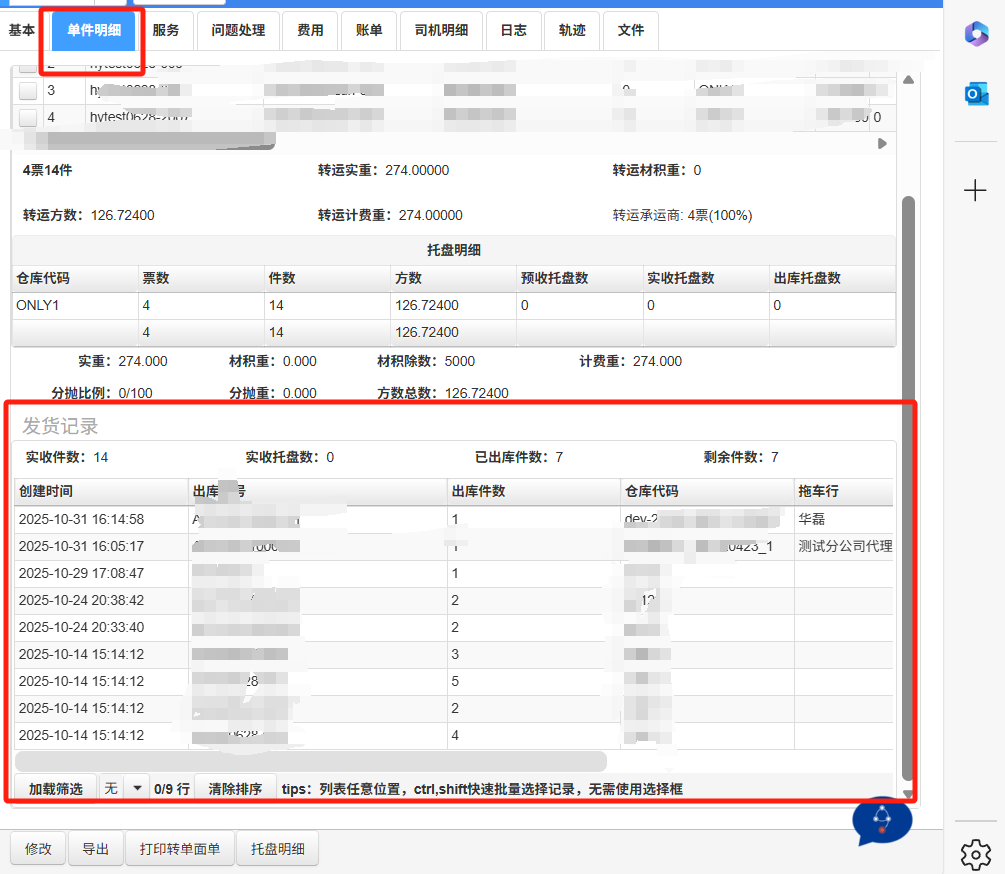This screenshot has height=874, width=1005.
Task: Tick the checkbox for row 4
Action: click(28, 117)
